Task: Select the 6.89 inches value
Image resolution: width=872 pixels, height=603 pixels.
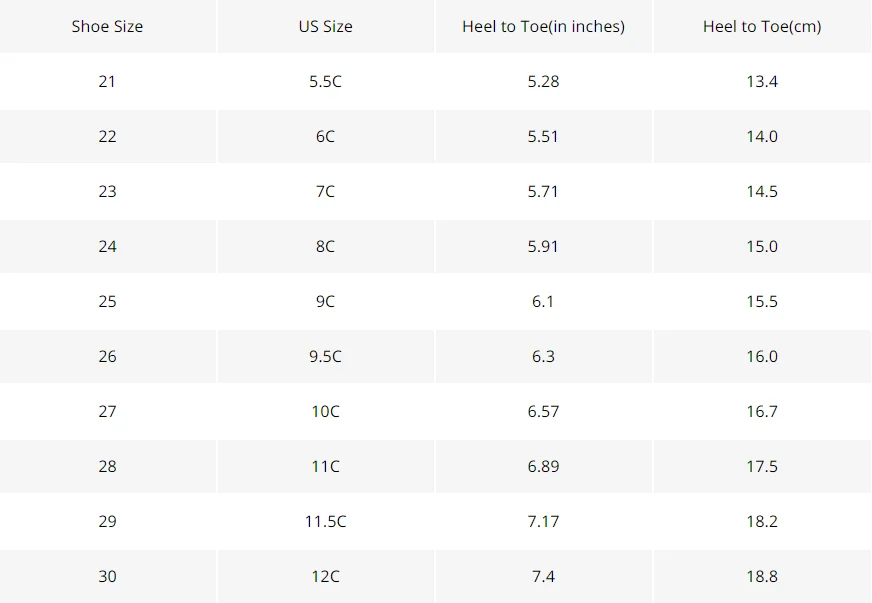Action: 543,466
